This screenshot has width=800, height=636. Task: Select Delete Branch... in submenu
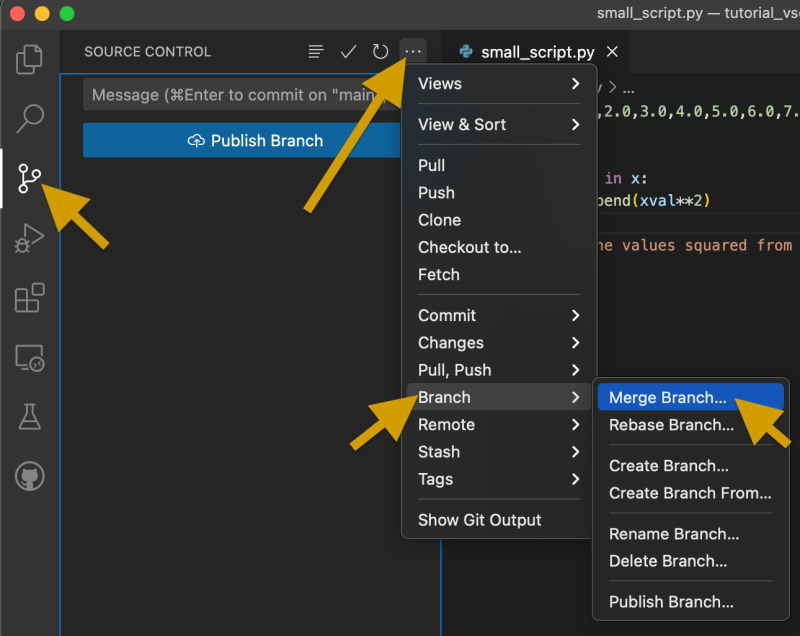(x=690, y=561)
